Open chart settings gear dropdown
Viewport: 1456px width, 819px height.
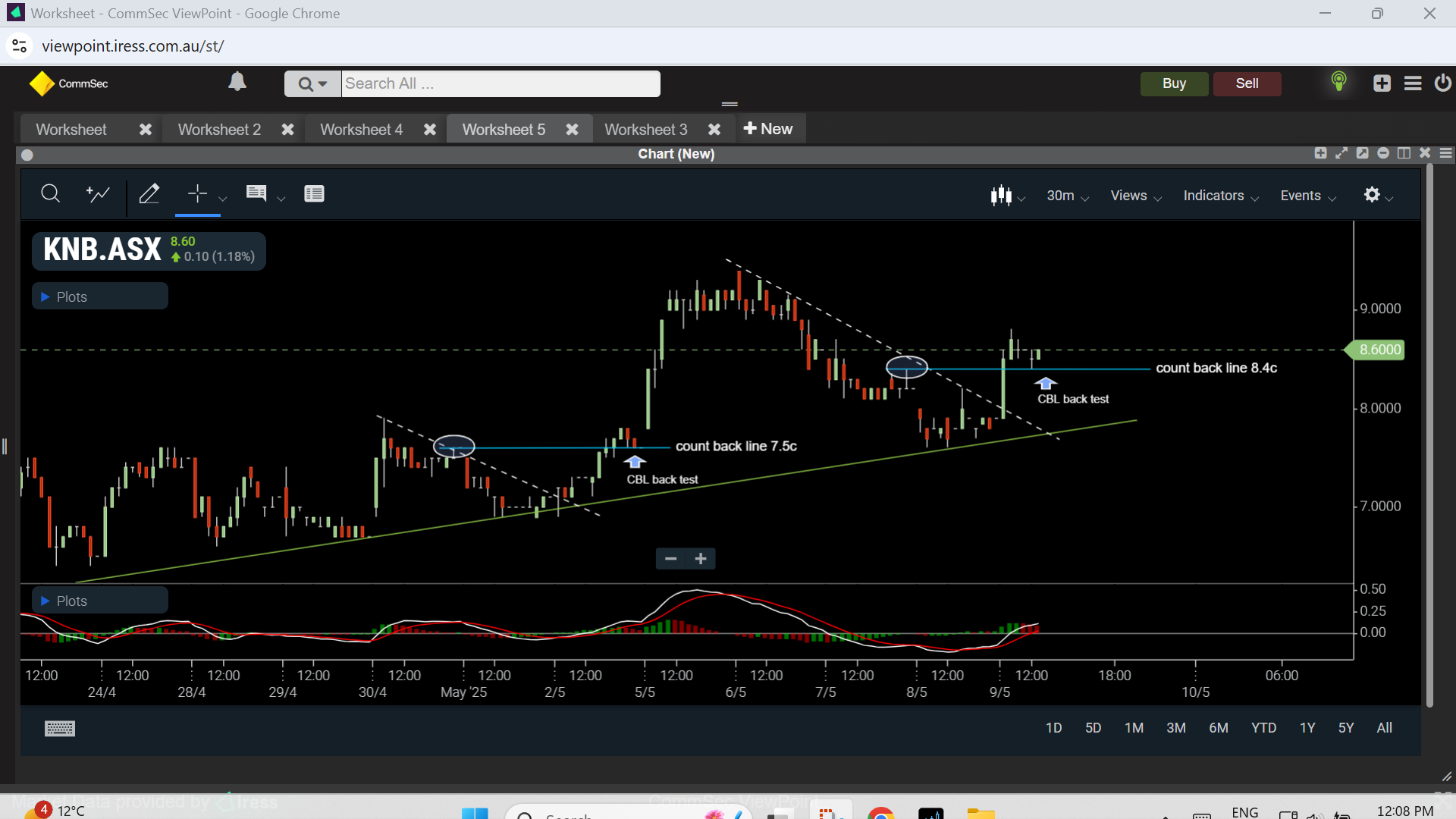click(1378, 196)
